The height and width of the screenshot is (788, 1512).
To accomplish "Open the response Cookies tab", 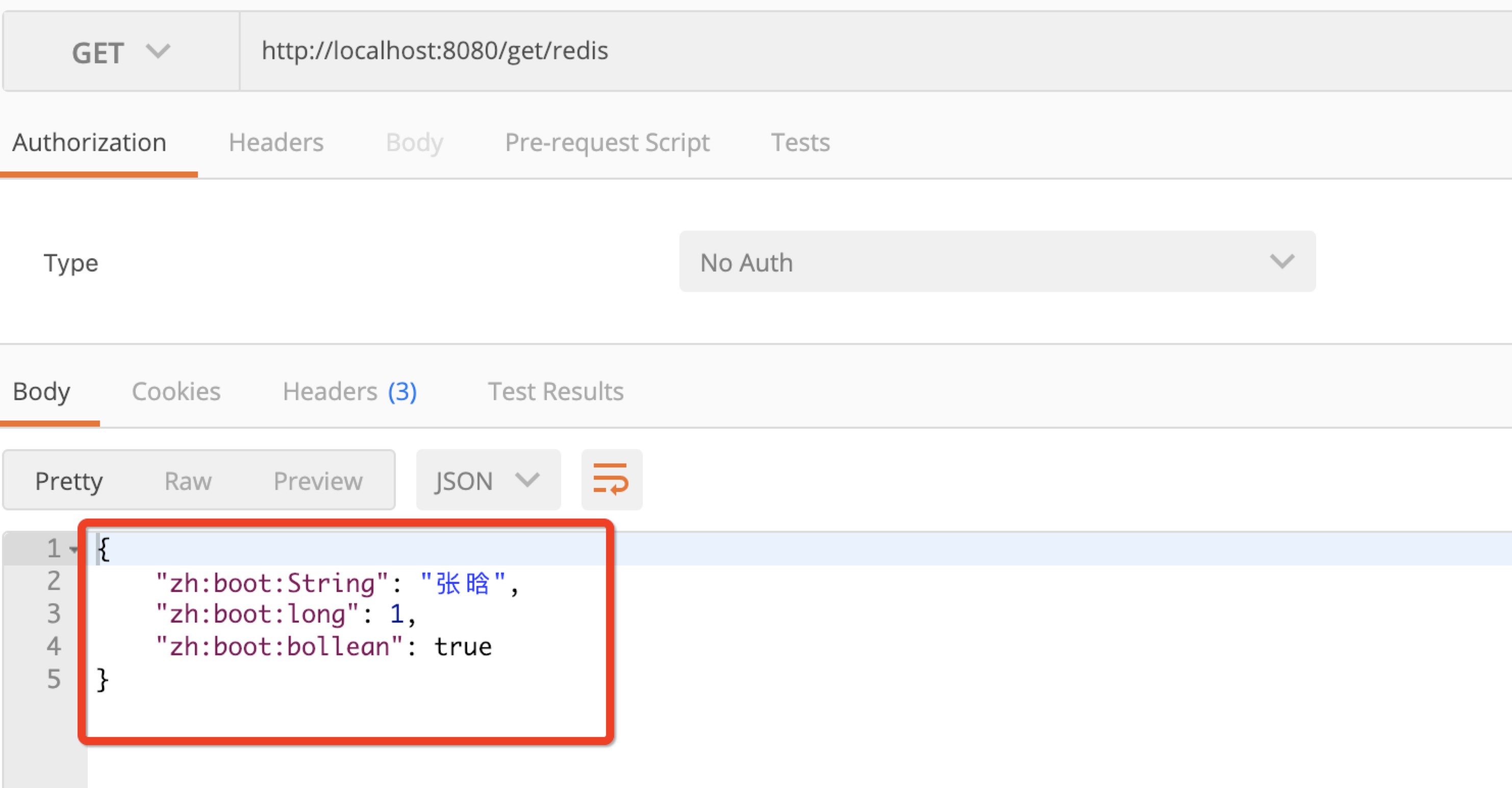I will coord(176,391).
